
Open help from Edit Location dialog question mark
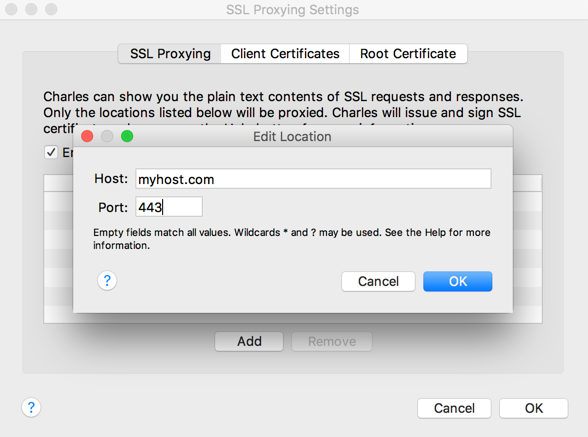(107, 281)
